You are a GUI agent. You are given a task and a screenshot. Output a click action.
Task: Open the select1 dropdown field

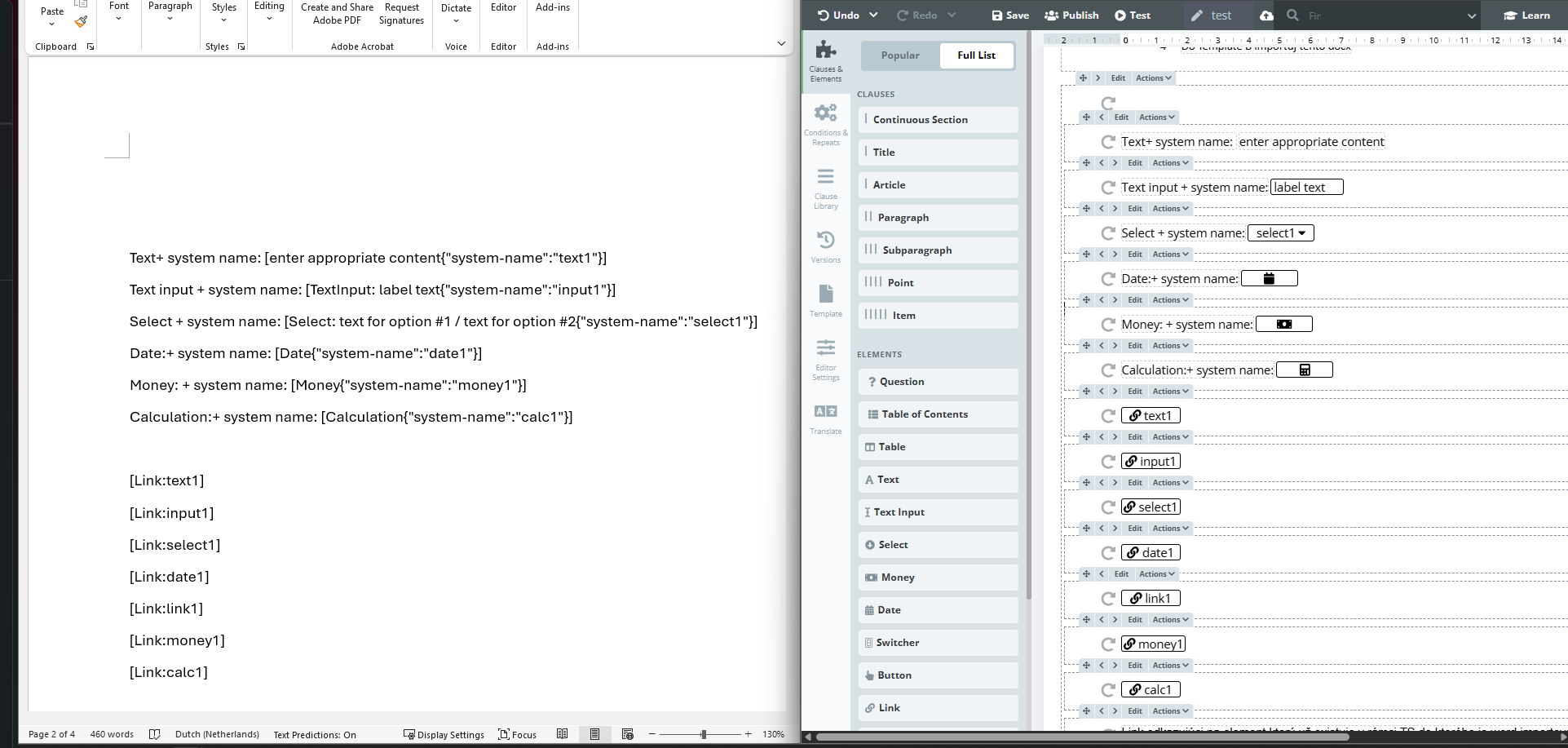coord(1280,233)
